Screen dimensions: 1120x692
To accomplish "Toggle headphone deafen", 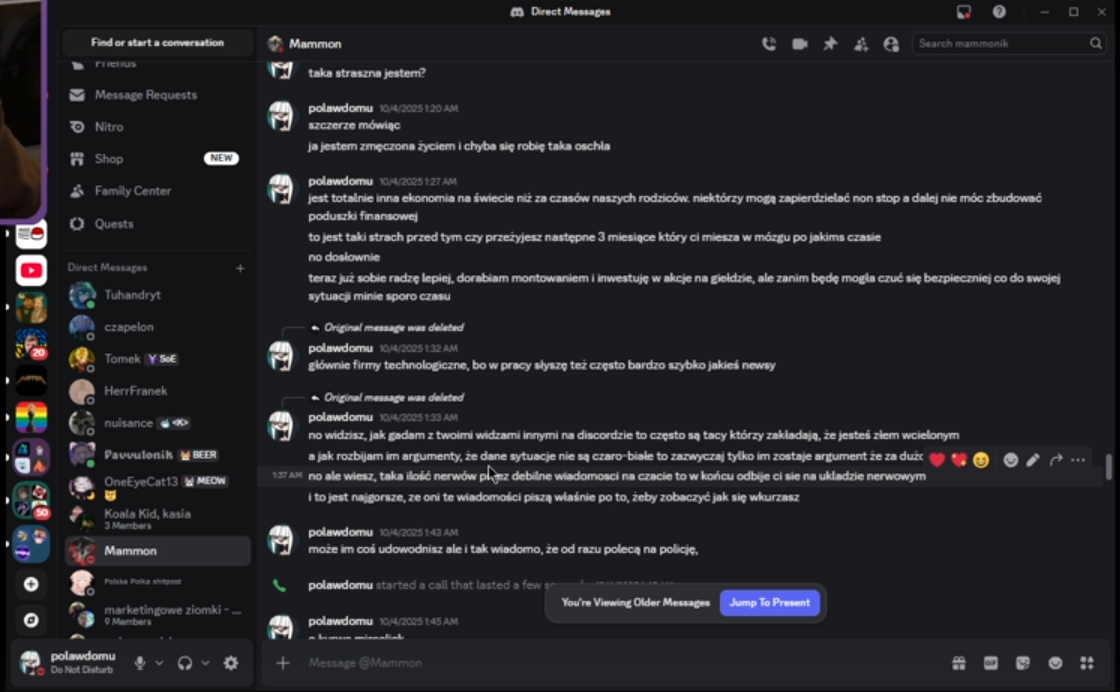I will point(185,663).
